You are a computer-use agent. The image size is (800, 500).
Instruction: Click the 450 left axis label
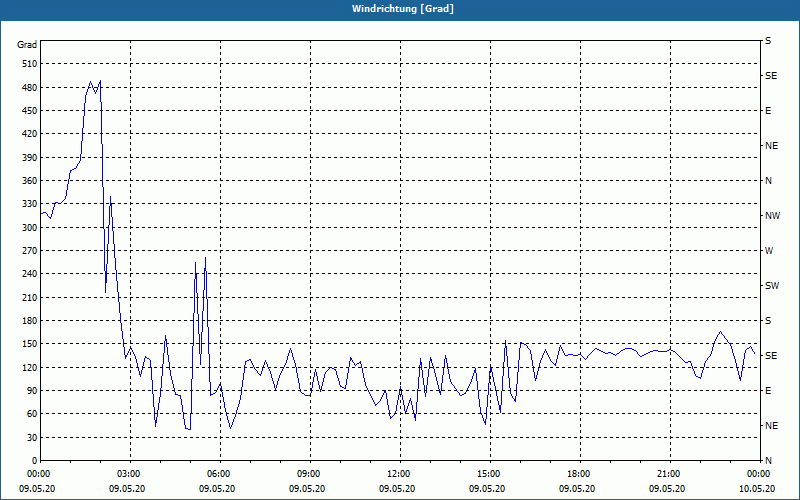pyautogui.click(x=30, y=111)
